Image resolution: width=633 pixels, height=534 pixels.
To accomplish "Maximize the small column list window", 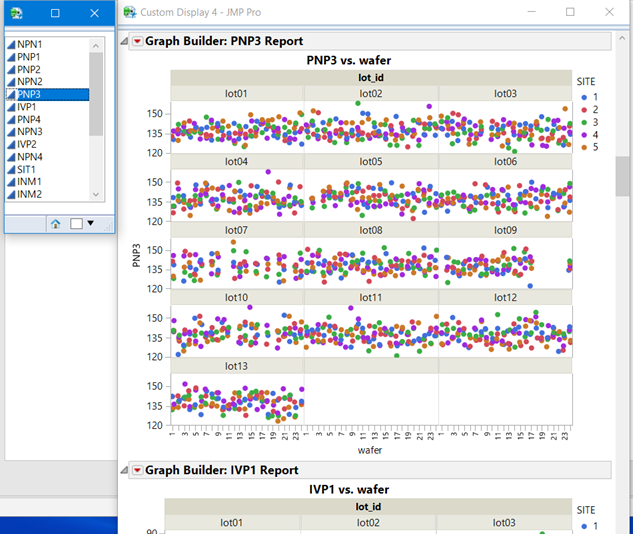I will (55, 13).
